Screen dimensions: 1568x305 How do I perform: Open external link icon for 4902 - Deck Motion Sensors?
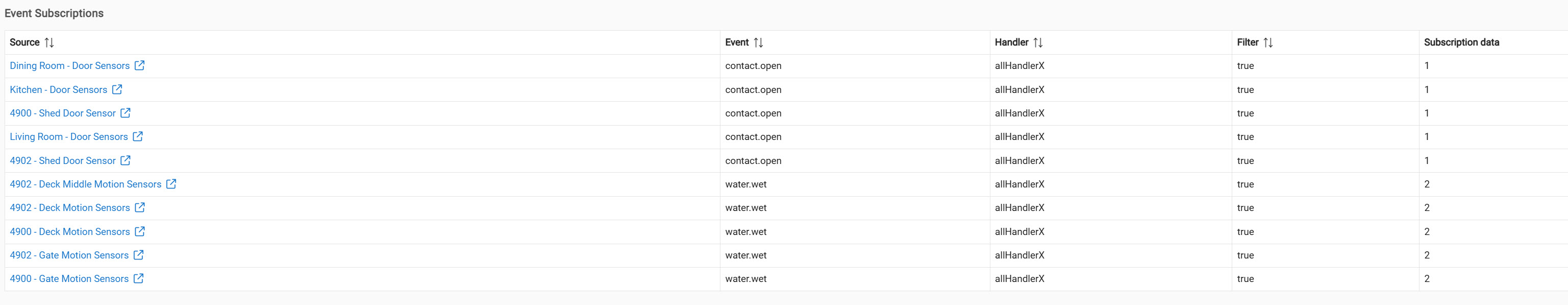[x=140, y=207]
